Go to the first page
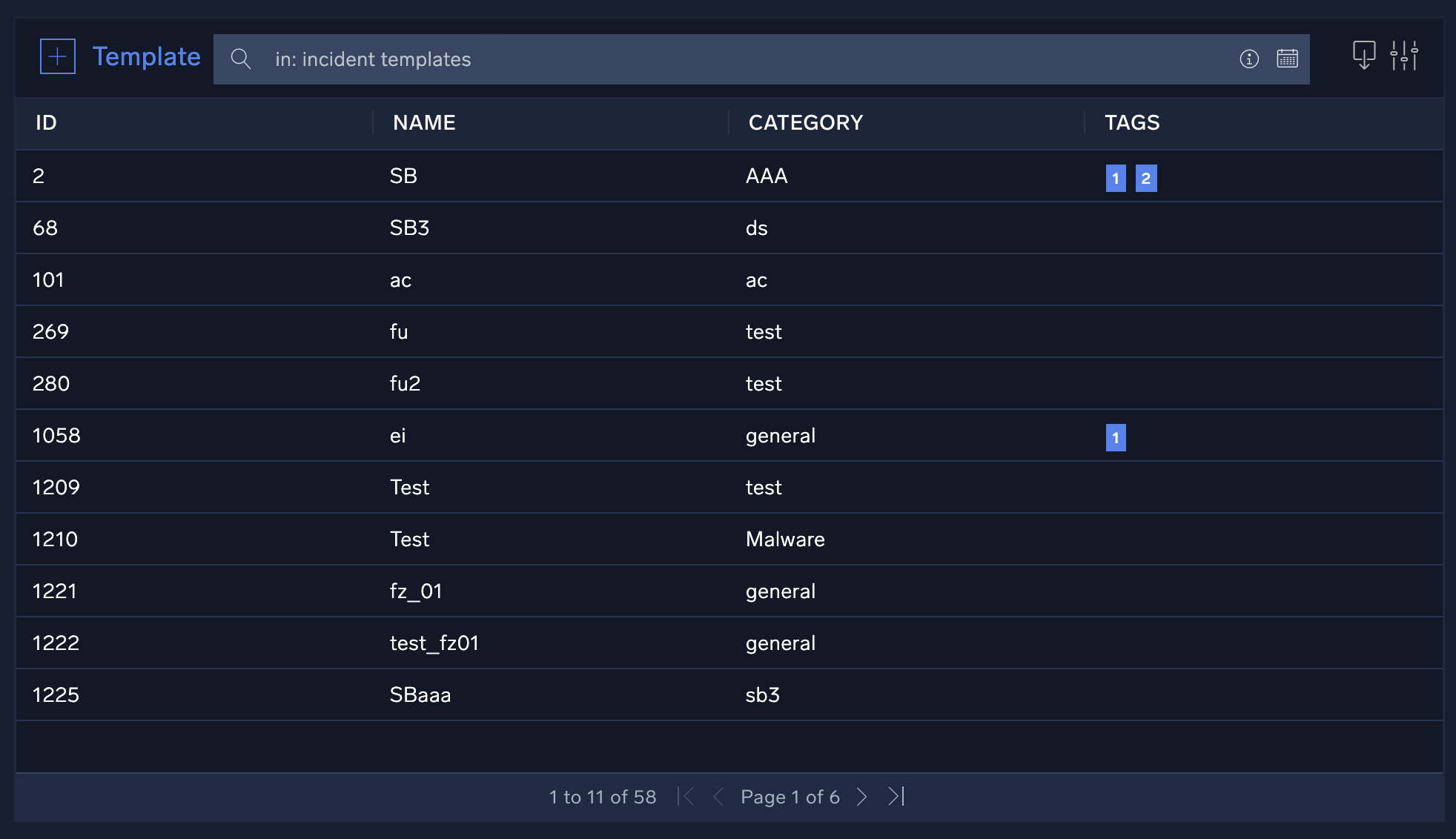 pos(686,797)
